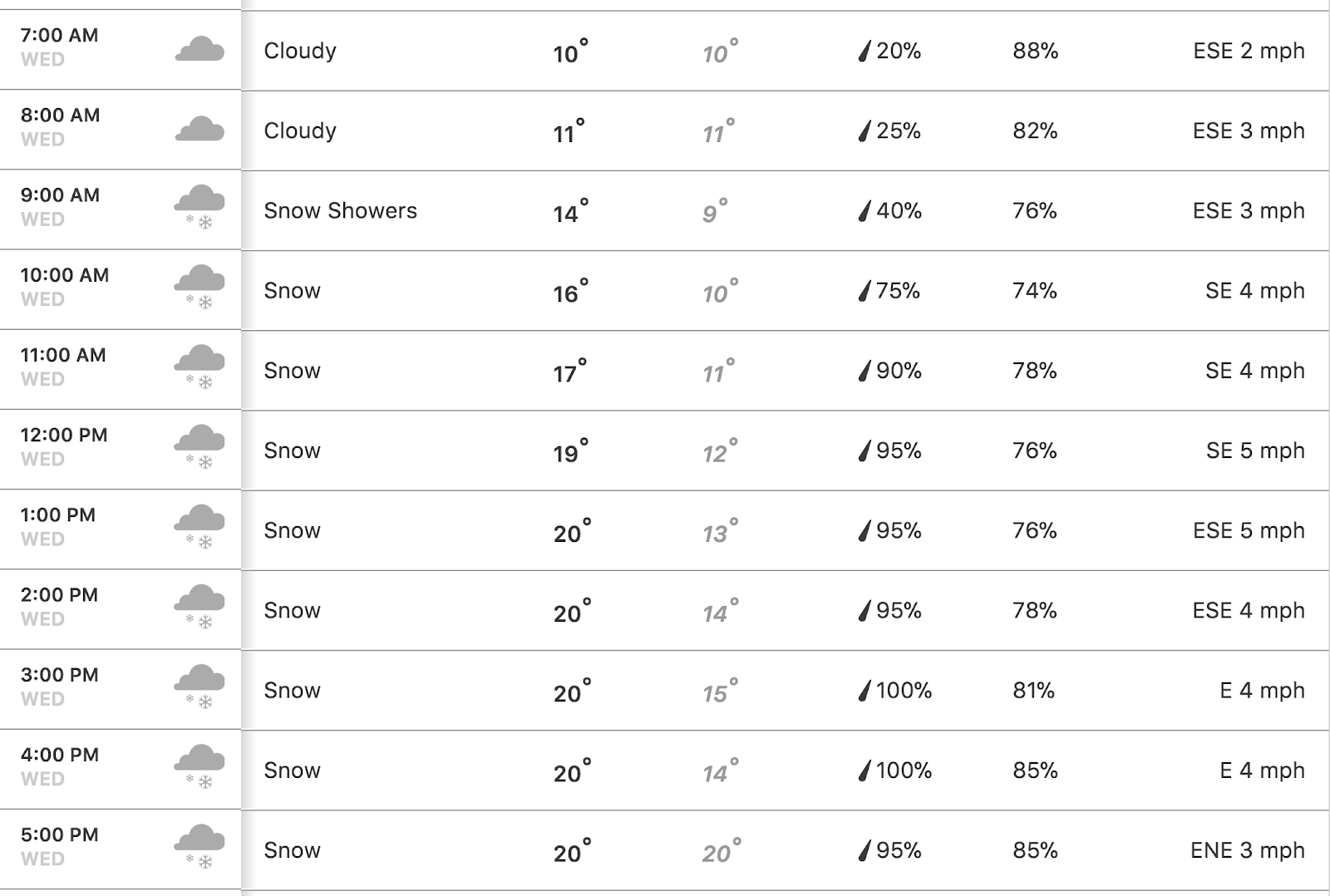
Task: Click the 19° temperature at 12:00 PM
Action: coord(571,451)
